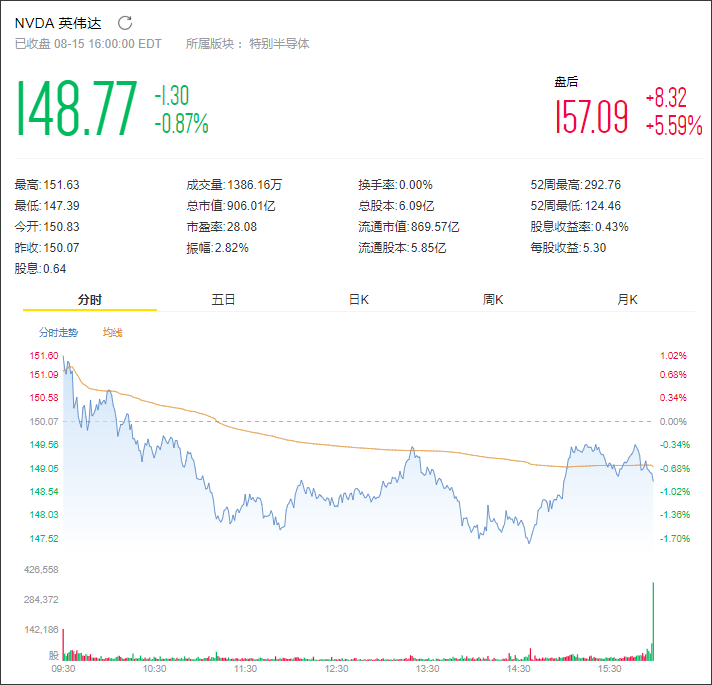Toggle the 均线 legend line
Screen dimensions: 712x685
pos(113,332)
